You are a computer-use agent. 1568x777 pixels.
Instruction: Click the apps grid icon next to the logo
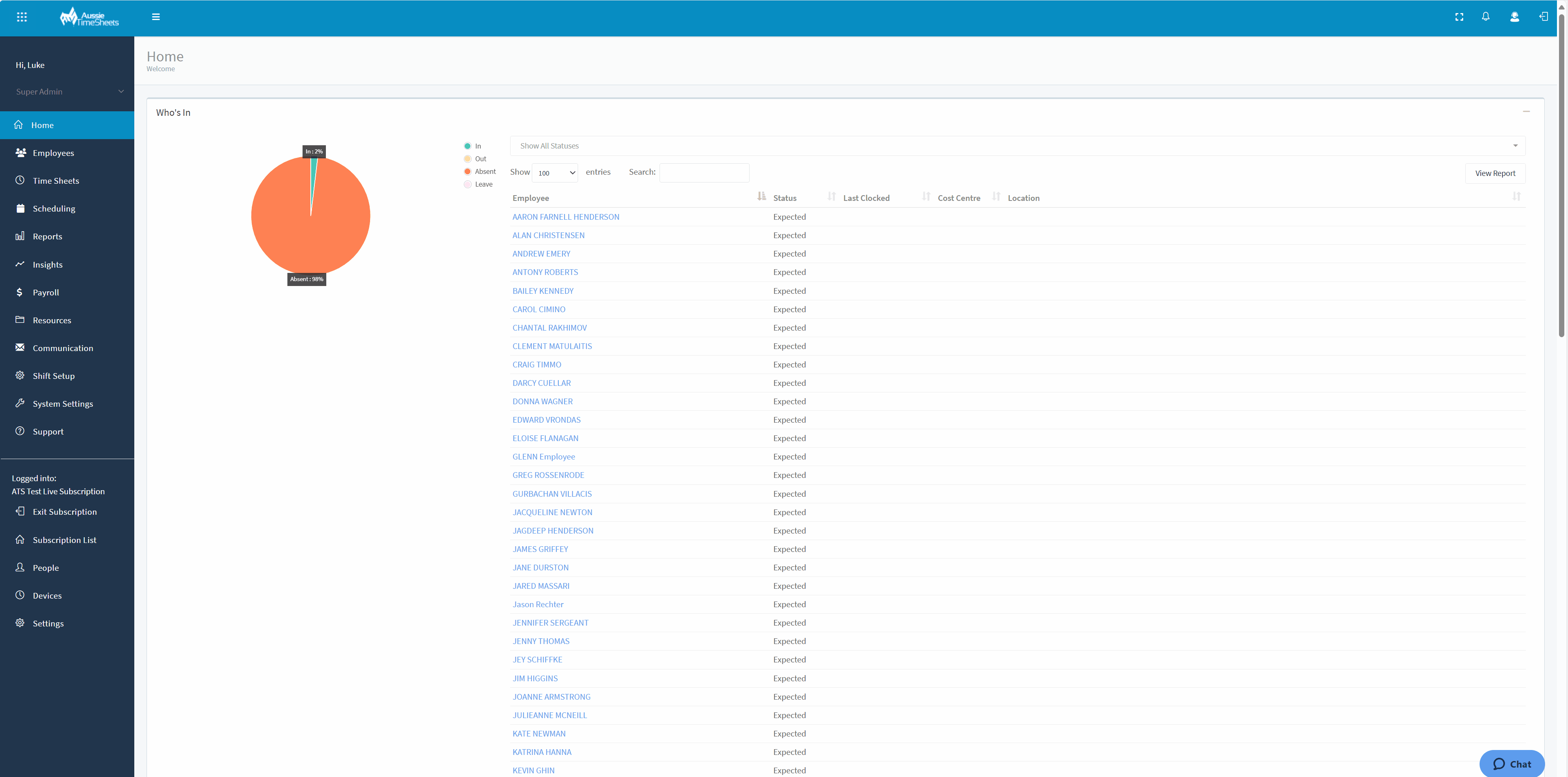[x=22, y=16]
